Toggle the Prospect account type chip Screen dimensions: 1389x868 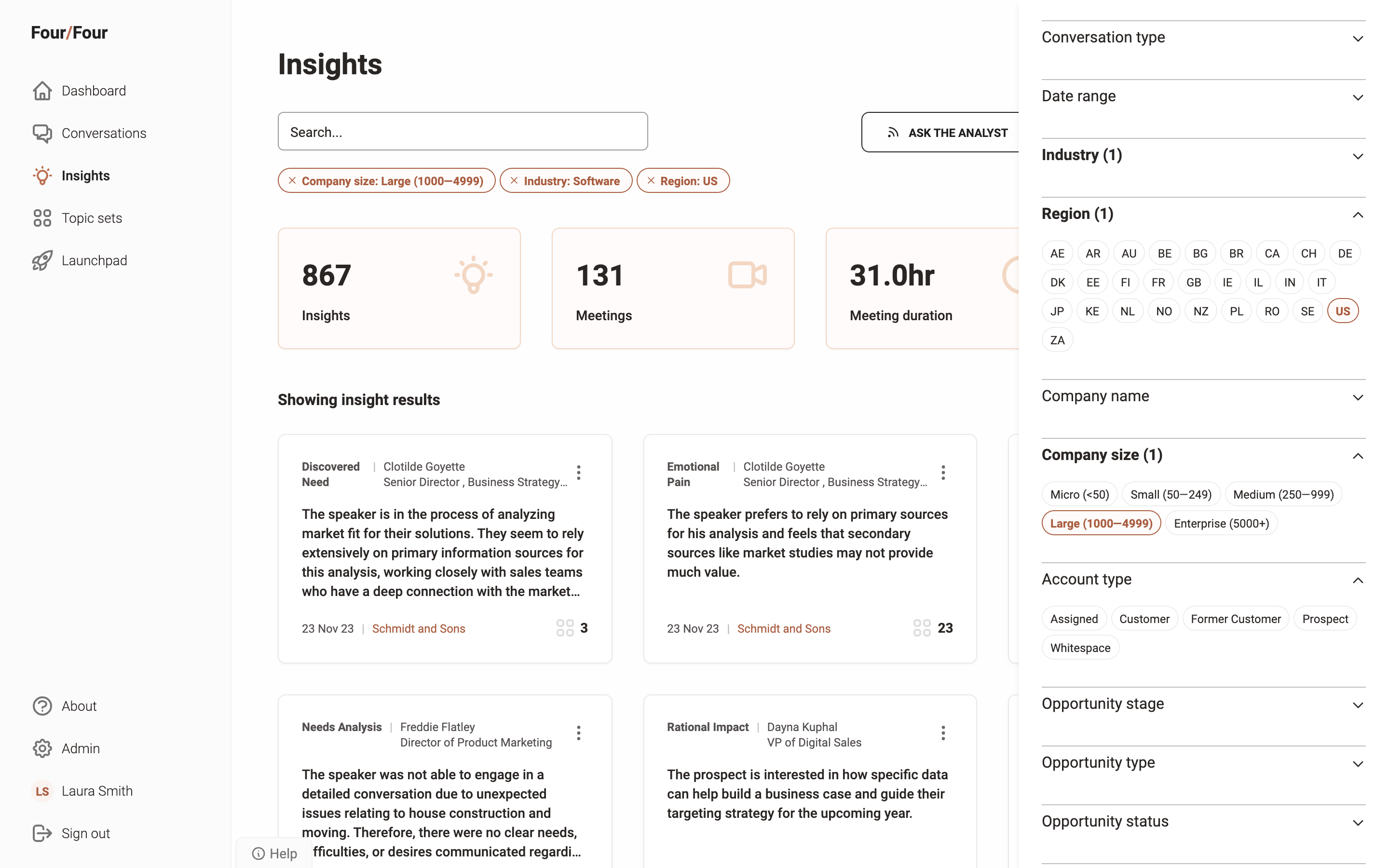click(x=1325, y=619)
